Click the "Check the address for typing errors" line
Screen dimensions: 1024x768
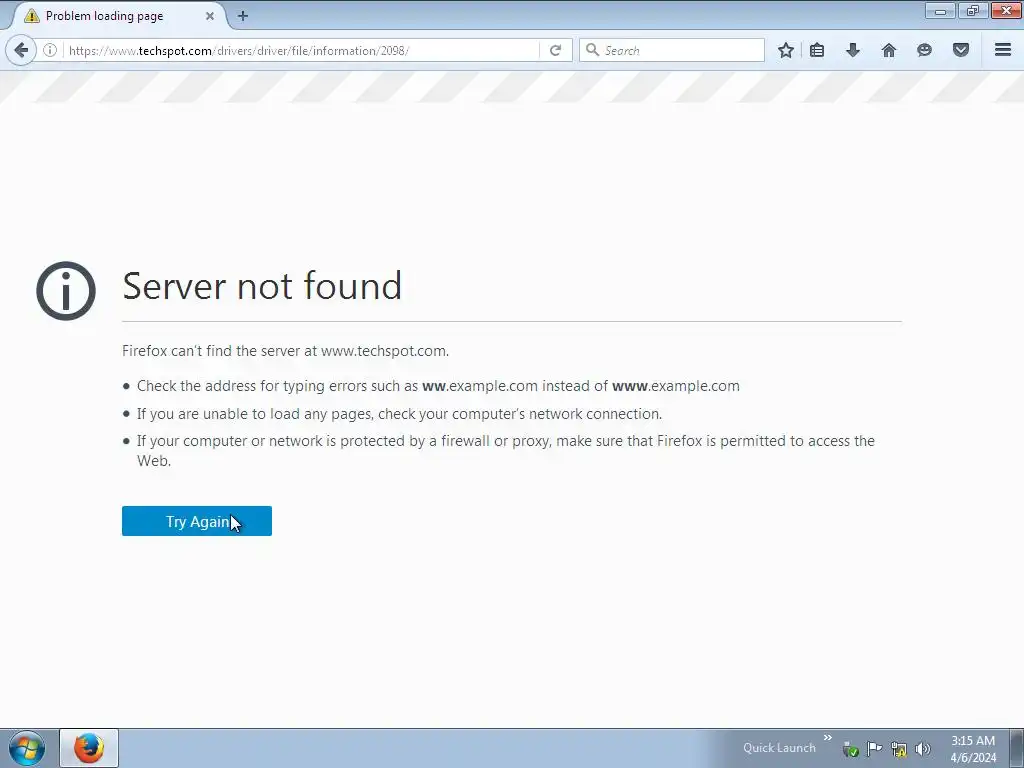click(x=438, y=386)
